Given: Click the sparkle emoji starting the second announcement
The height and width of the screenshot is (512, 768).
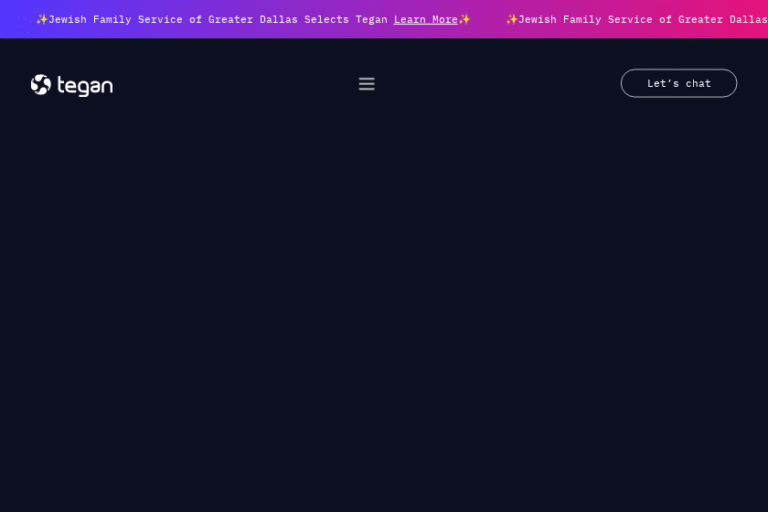Looking at the screenshot, I should 512,19.
